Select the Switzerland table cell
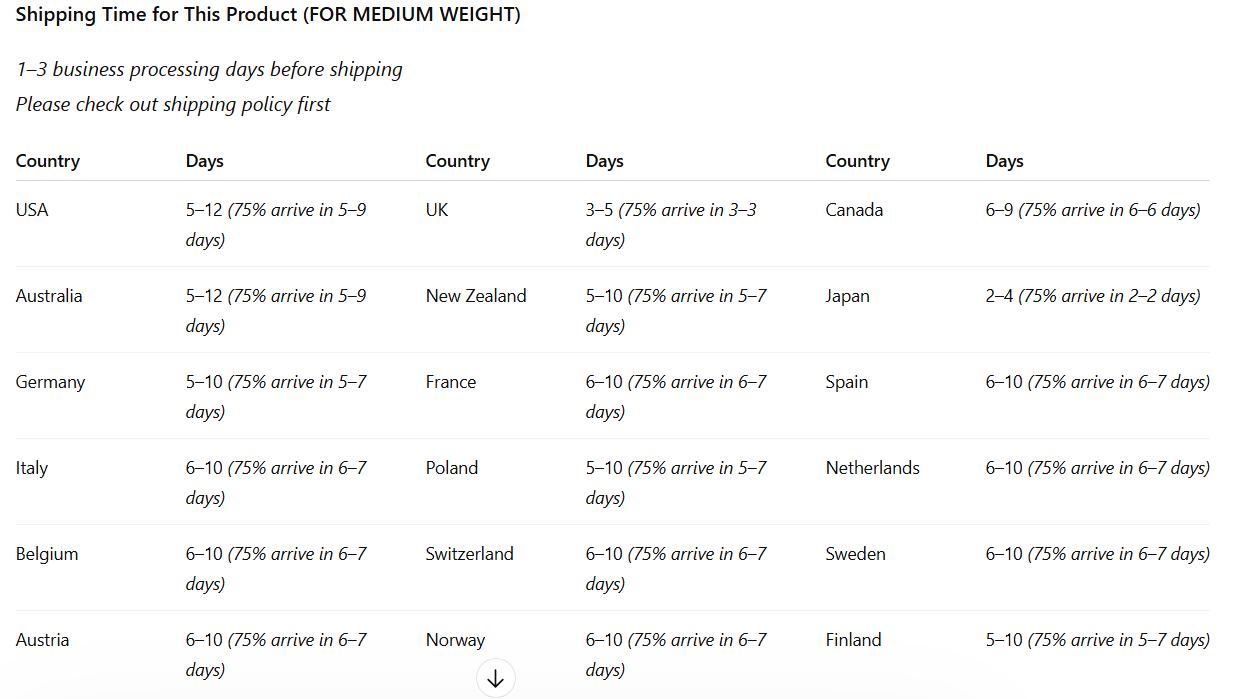This screenshot has width=1243, height=699. point(469,554)
